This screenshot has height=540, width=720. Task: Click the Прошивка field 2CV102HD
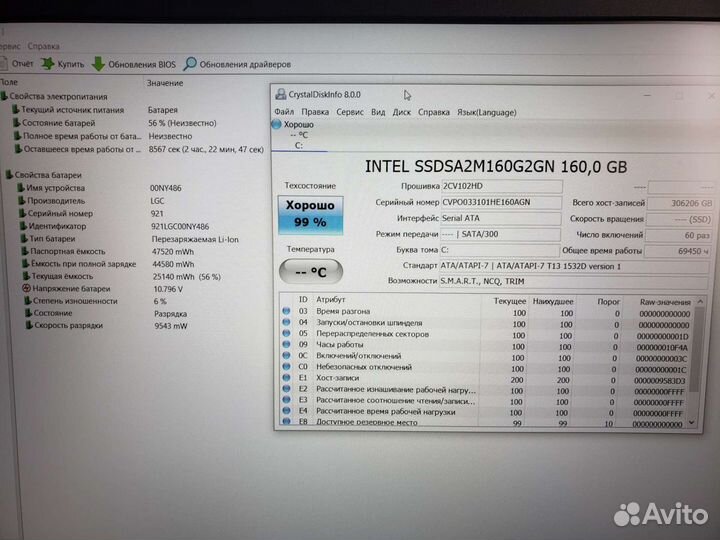point(501,186)
